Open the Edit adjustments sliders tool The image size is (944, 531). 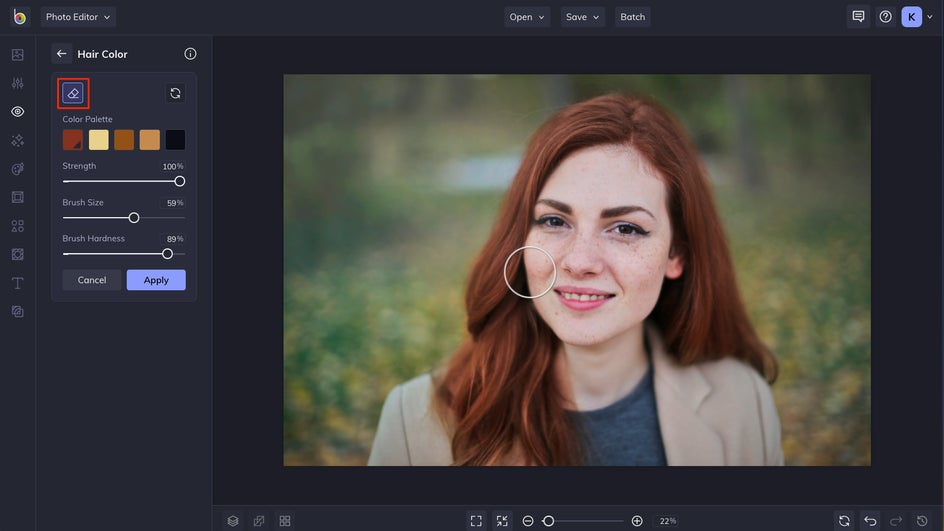[17, 83]
